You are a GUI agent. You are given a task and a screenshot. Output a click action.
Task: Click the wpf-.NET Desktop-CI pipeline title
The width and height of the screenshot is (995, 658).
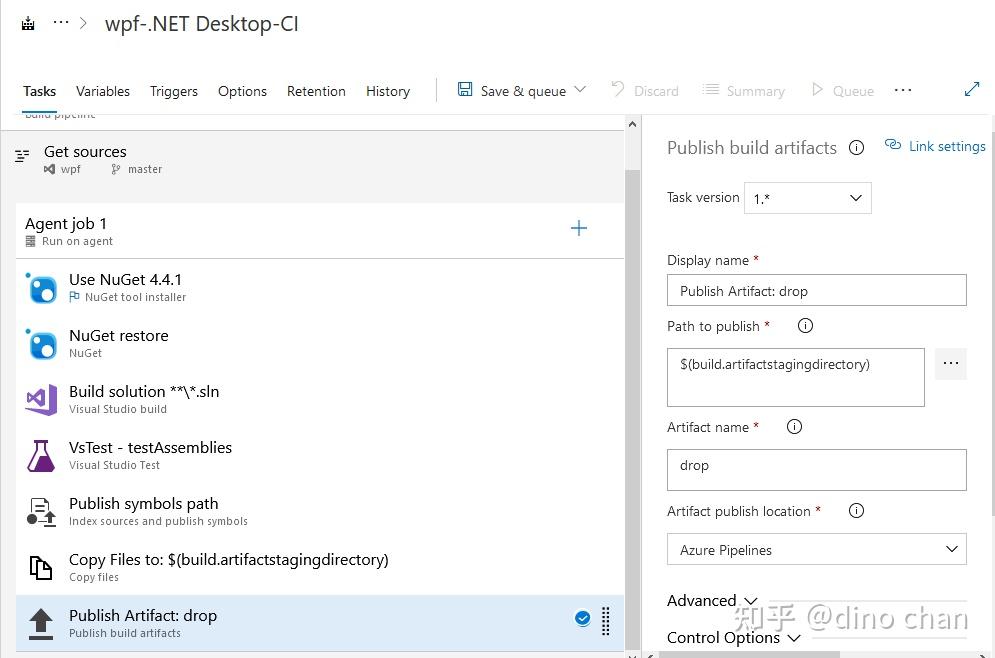[201, 23]
